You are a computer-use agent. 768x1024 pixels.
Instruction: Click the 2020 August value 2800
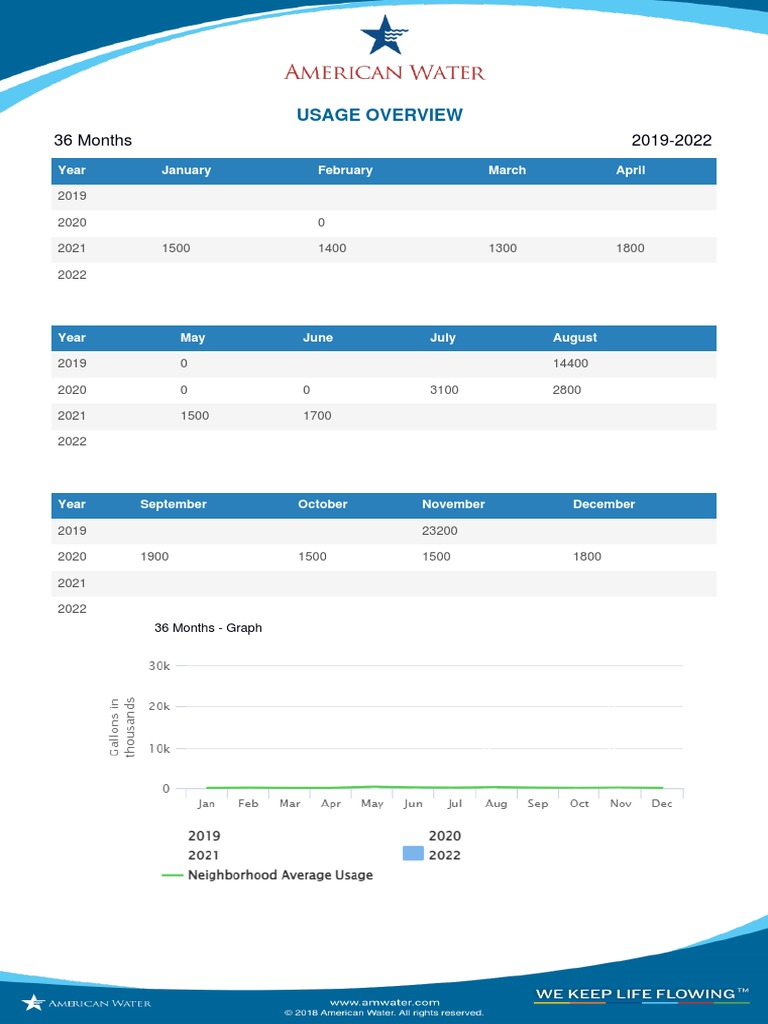point(566,390)
